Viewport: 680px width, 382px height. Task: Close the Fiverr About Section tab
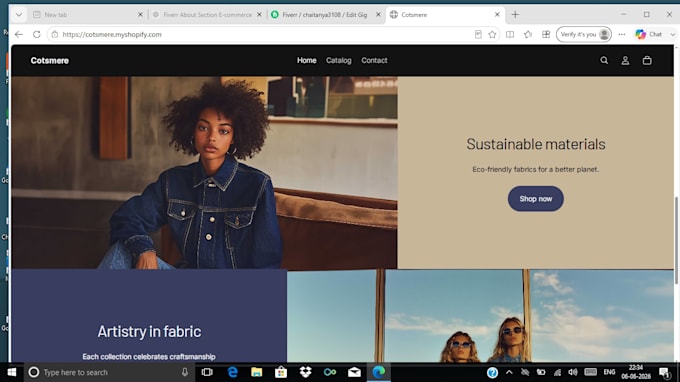(259, 14)
